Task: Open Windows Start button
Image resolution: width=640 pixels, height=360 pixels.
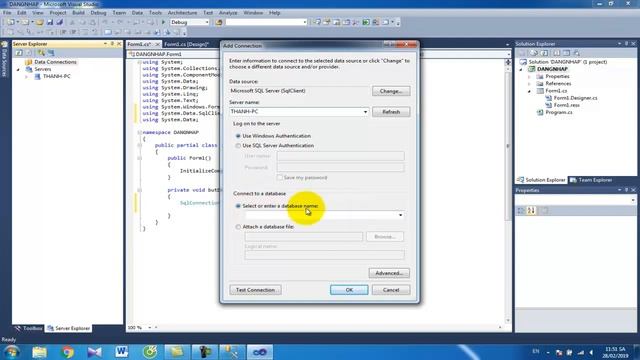Action: pos(11,352)
